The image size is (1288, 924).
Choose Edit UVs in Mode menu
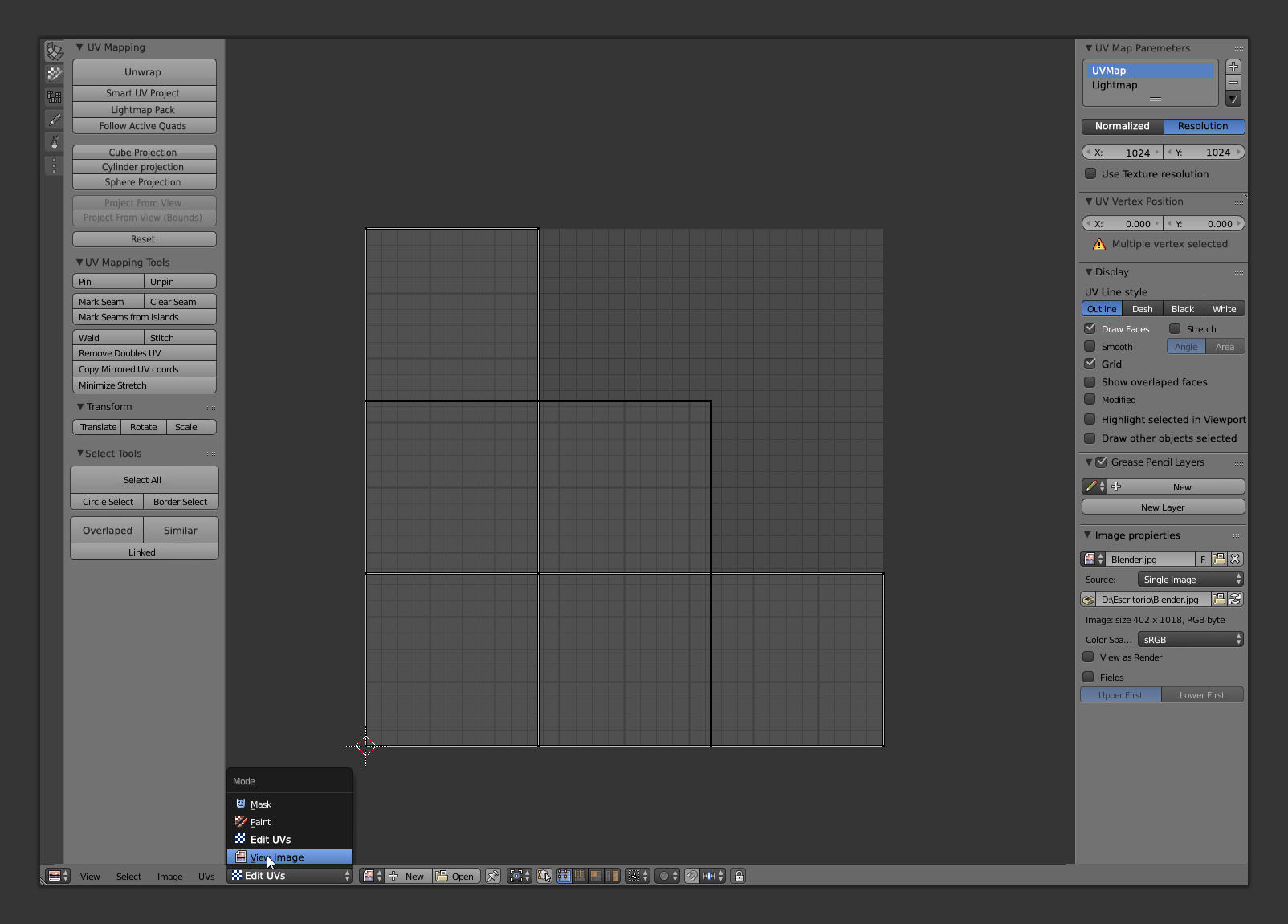289,839
